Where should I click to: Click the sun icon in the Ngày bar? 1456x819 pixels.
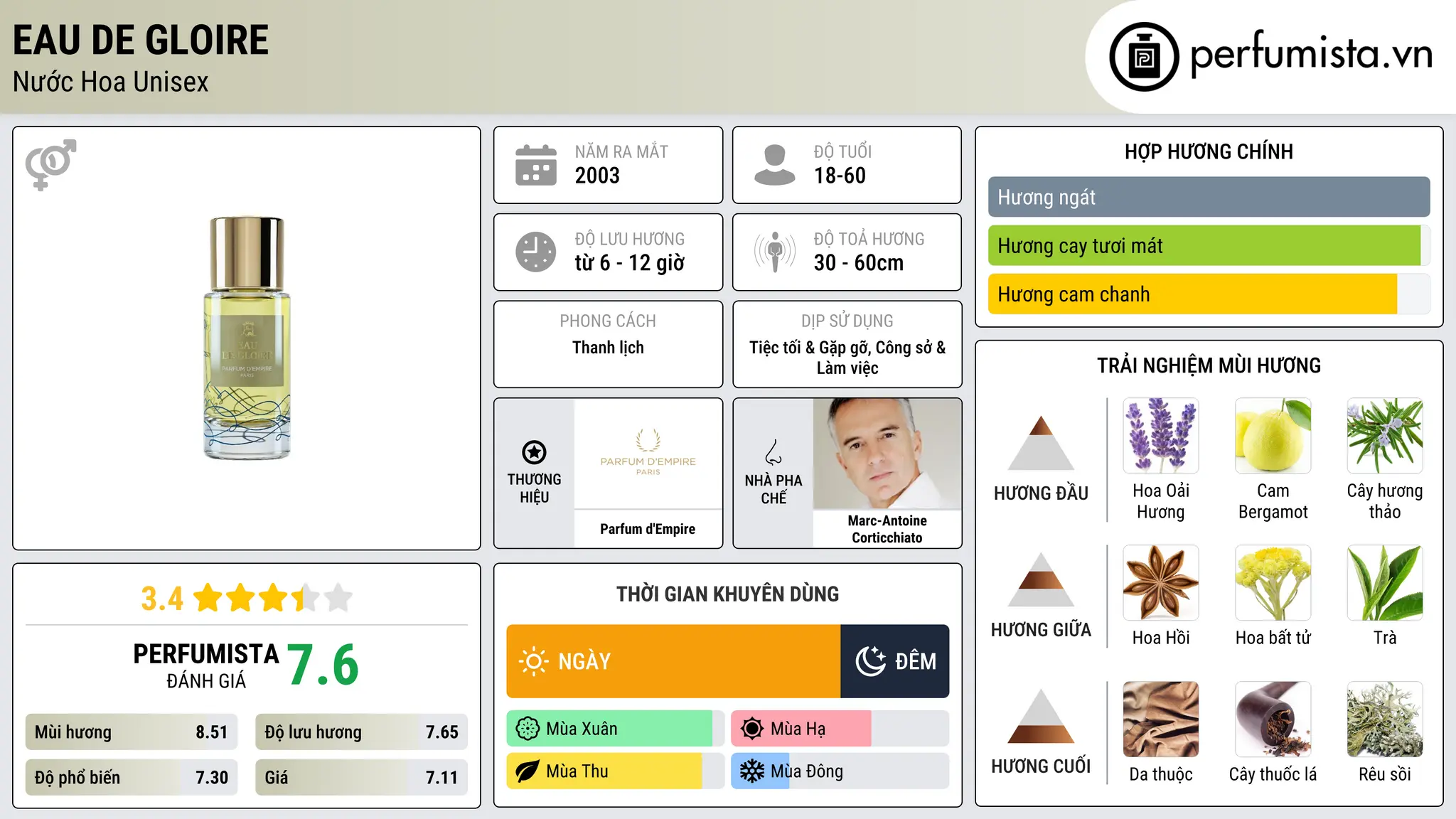pyautogui.click(x=533, y=661)
